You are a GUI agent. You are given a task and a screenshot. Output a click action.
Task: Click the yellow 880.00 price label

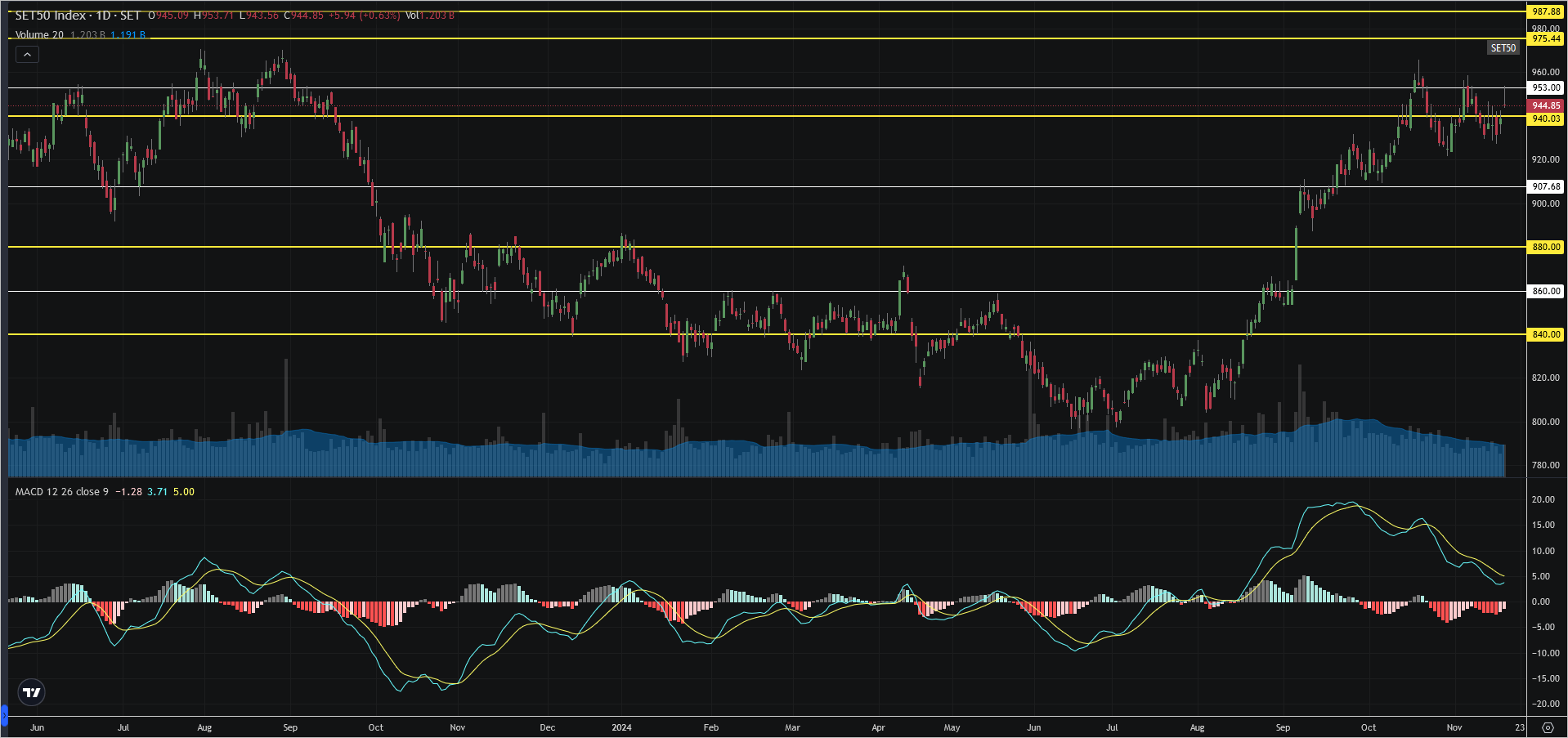tap(1545, 247)
